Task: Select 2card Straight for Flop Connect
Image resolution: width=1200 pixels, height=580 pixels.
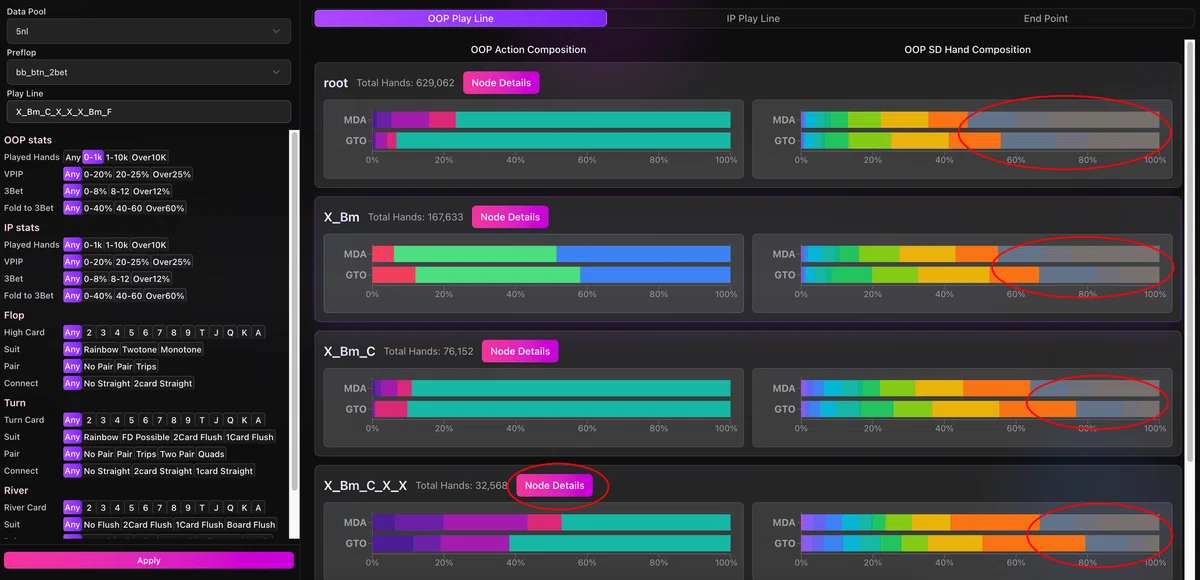Action: click(x=163, y=384)
